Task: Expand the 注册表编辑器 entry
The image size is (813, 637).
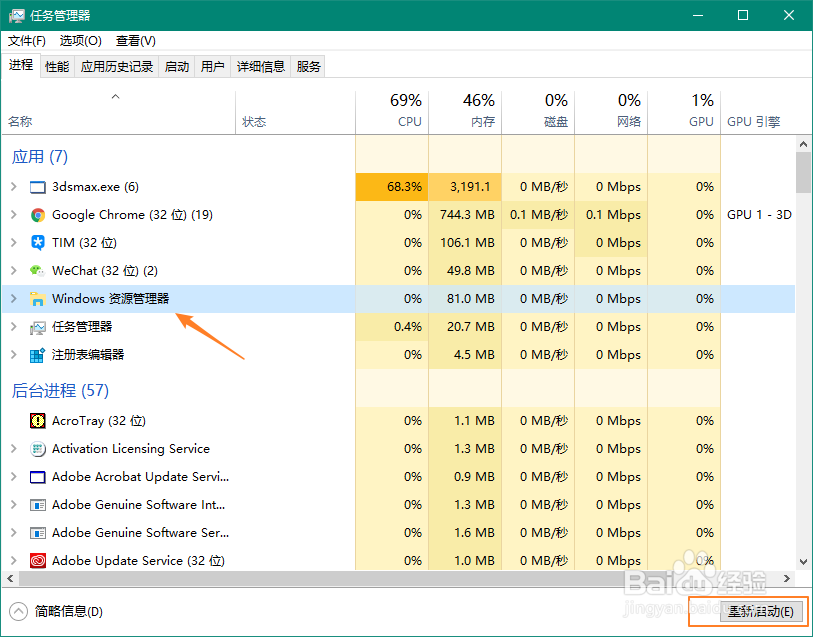Action: click(x=14, y=355)
